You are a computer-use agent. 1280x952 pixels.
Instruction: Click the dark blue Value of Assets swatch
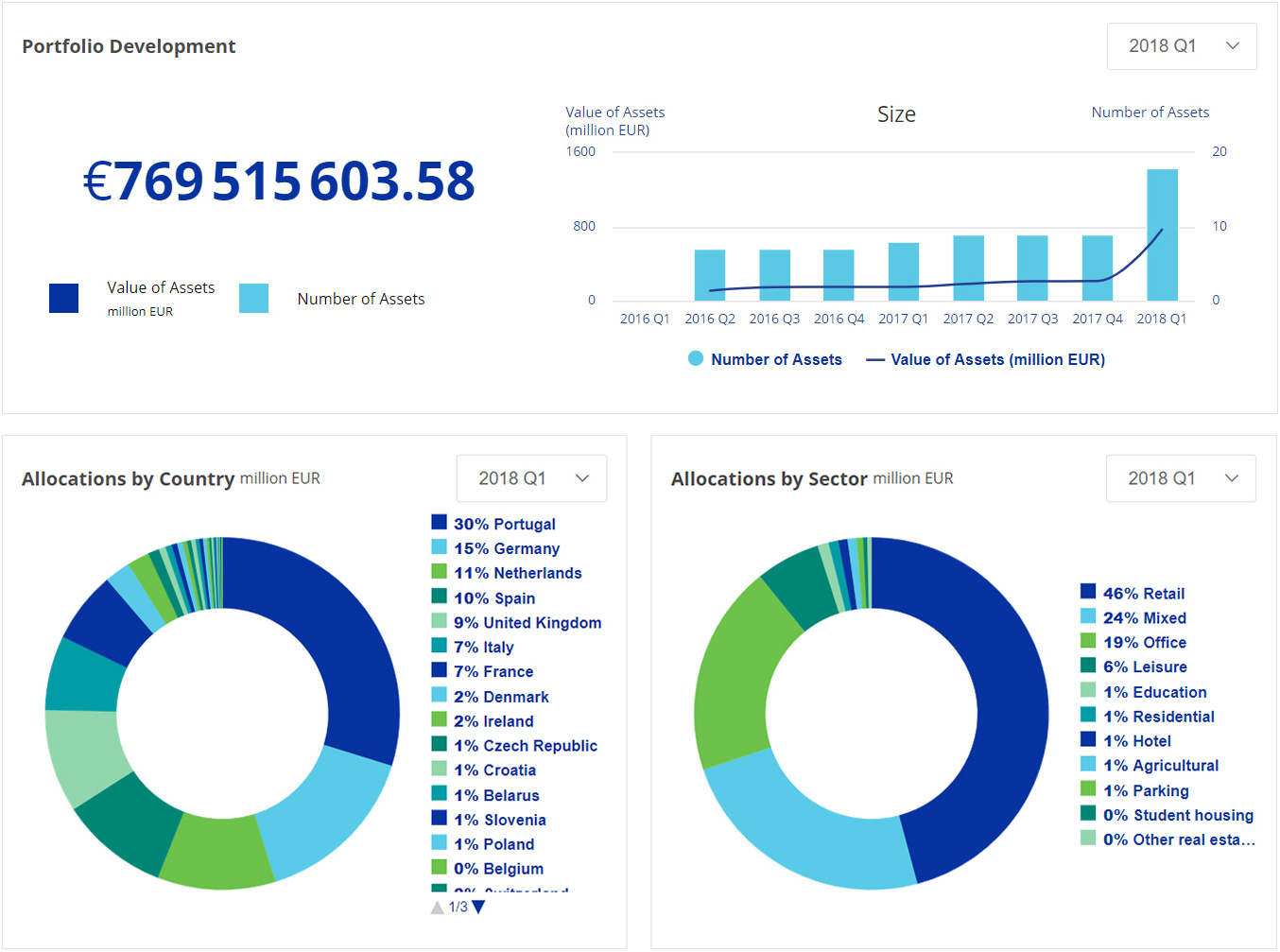[63, 298]
